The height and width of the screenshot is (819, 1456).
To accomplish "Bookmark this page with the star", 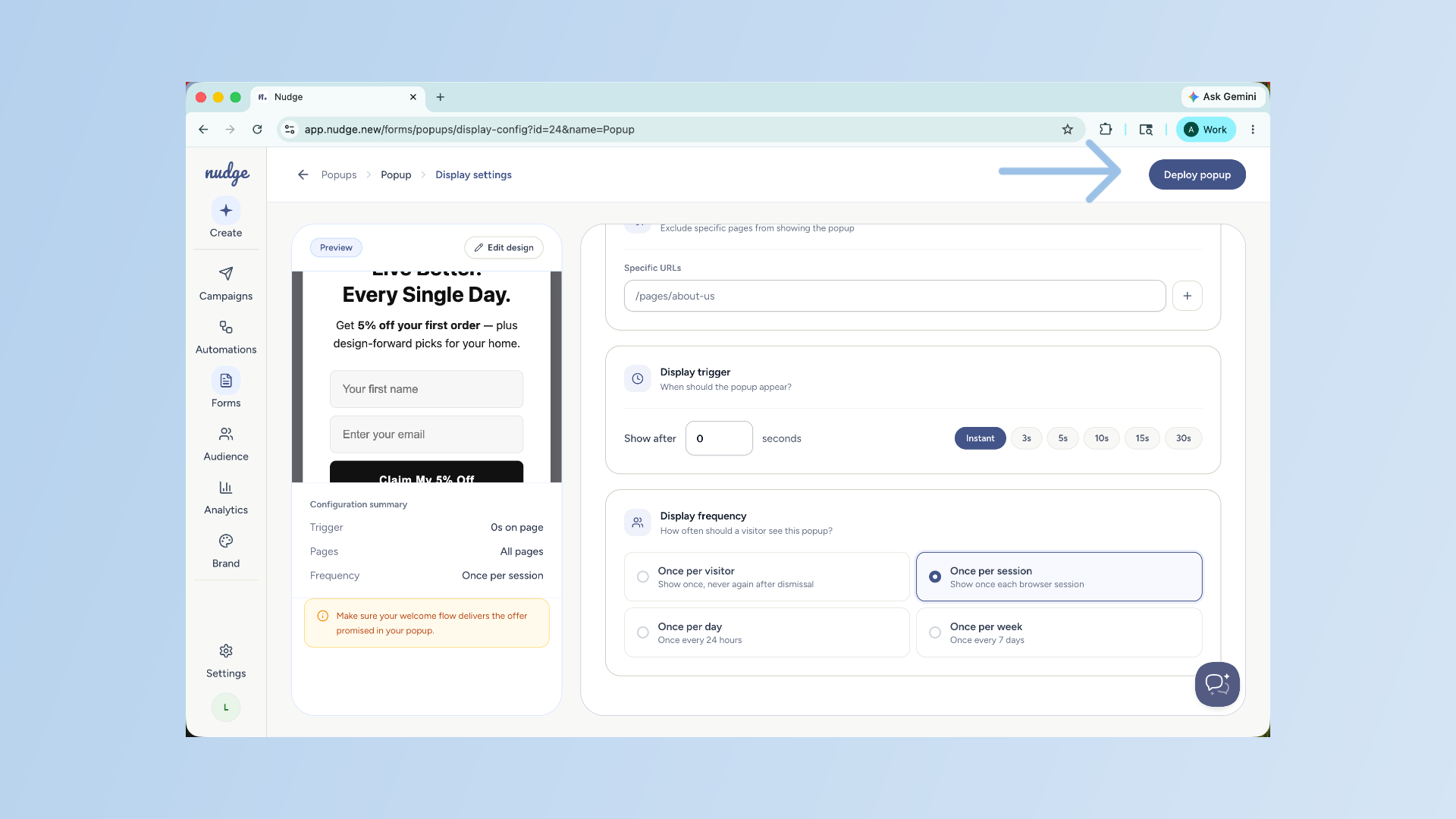I will tap(1068, 130).
